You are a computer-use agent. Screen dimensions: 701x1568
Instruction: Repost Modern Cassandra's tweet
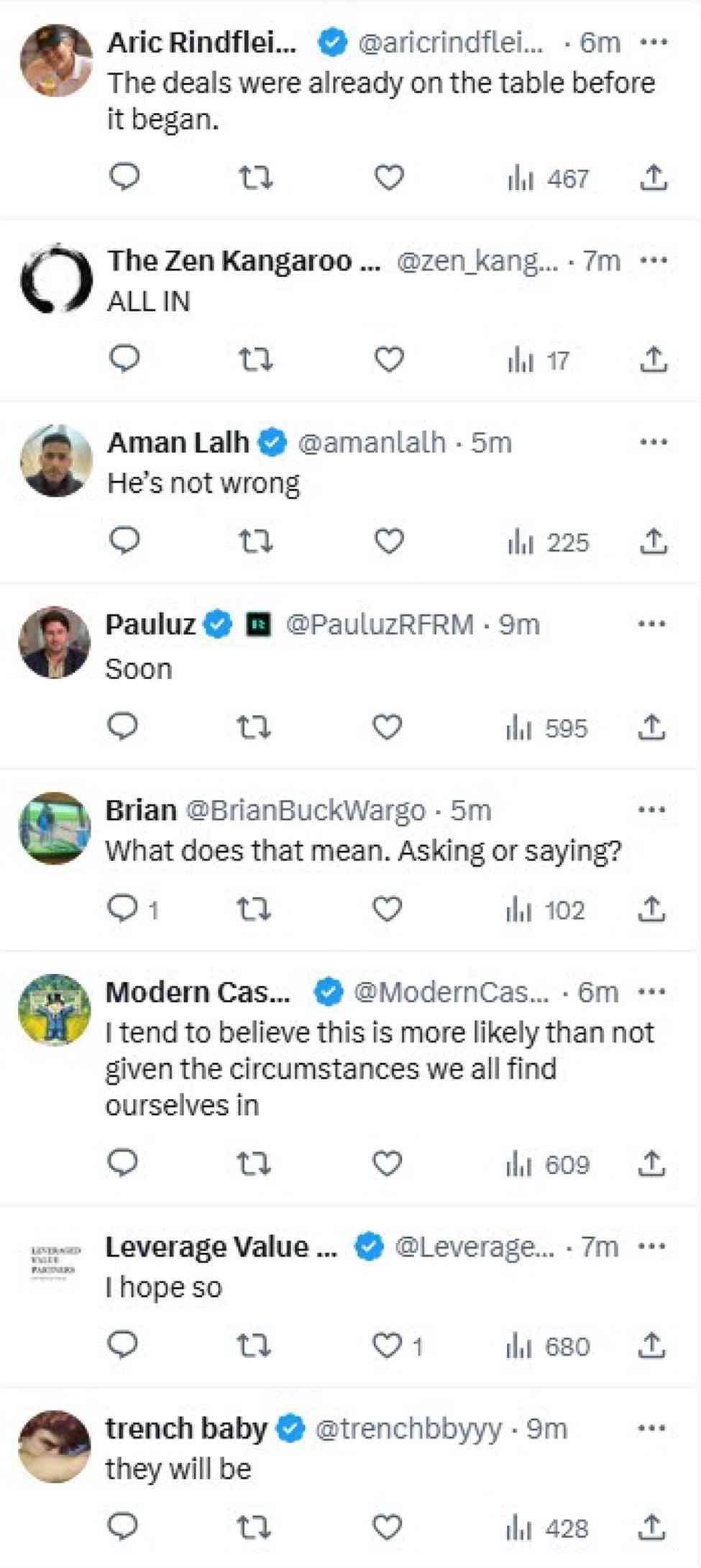coord(254,1163)
